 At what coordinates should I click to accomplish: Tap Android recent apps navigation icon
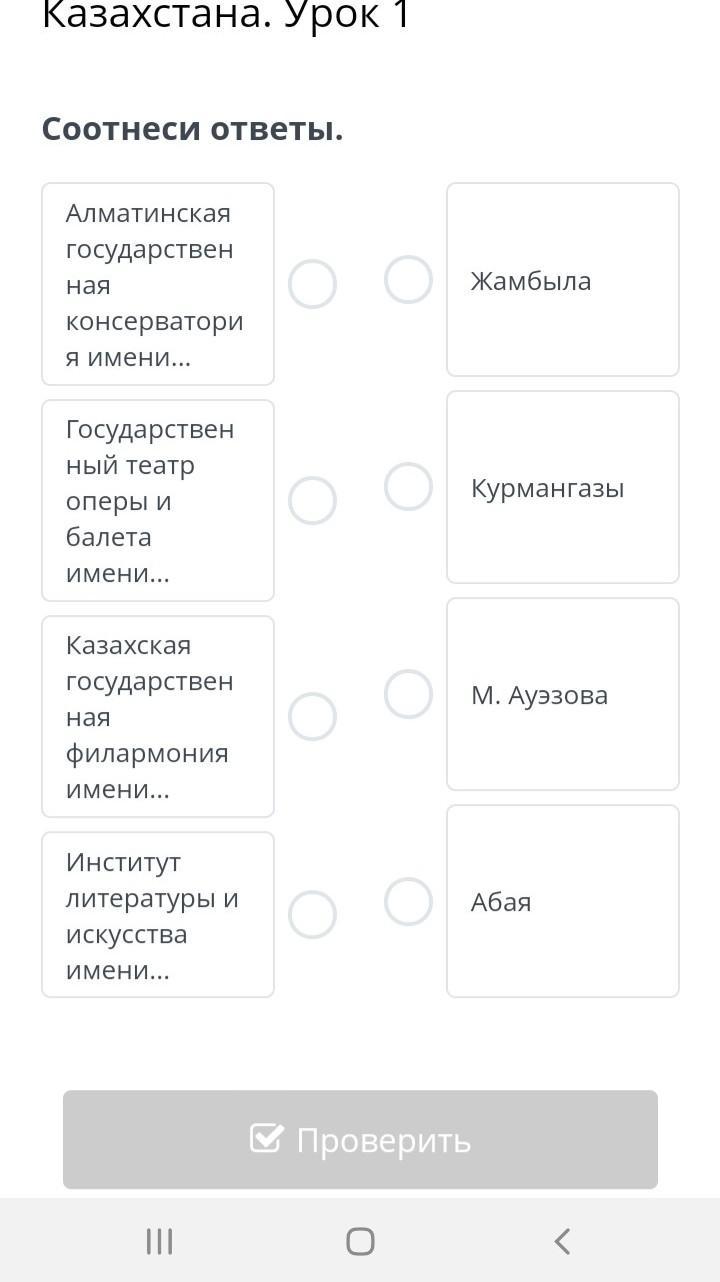click(x=159, y=1241)
